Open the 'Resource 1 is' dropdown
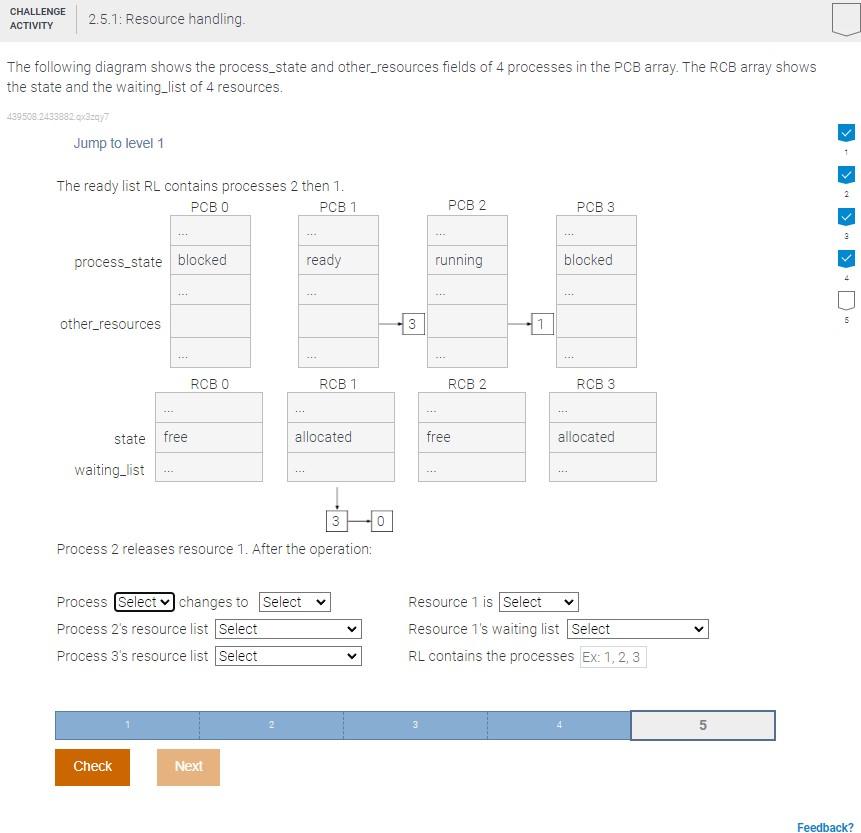 tap(539, 602)
